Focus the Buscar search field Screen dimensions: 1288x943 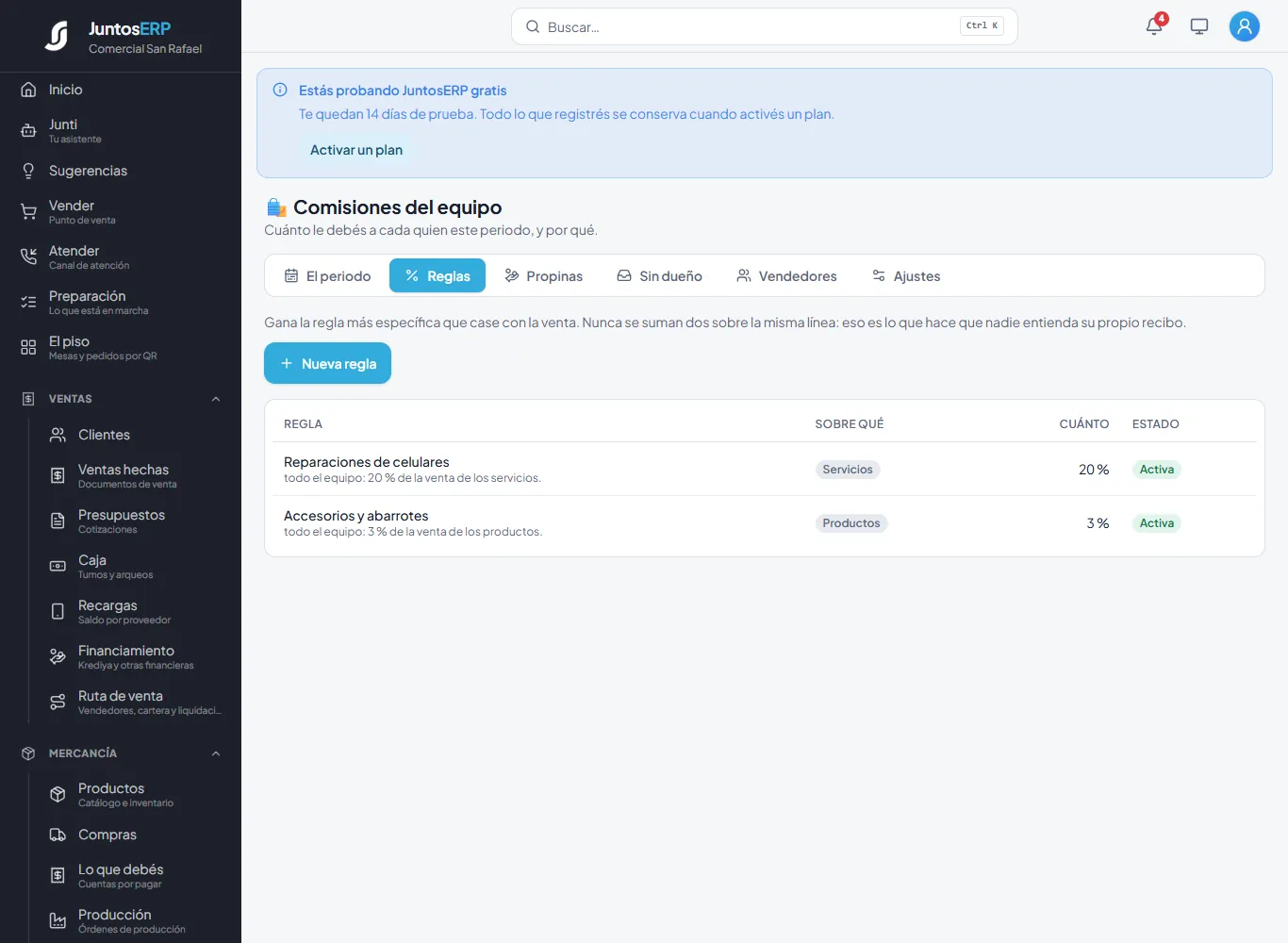(x=764, y=26)
